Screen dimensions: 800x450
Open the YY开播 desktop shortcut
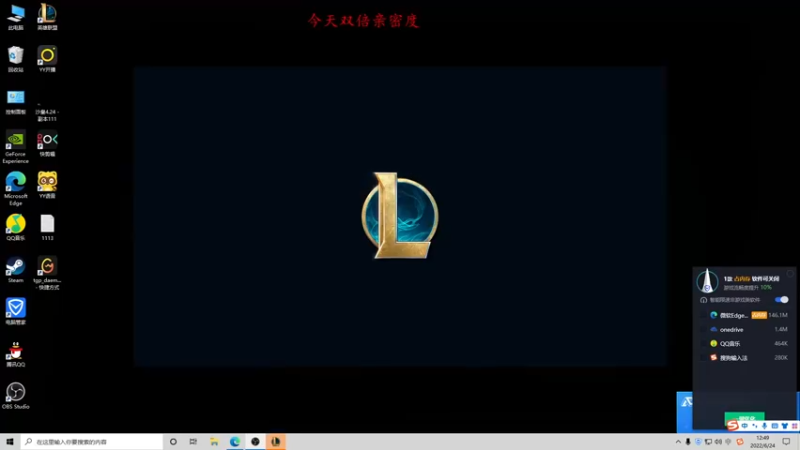tap(47, 59)
